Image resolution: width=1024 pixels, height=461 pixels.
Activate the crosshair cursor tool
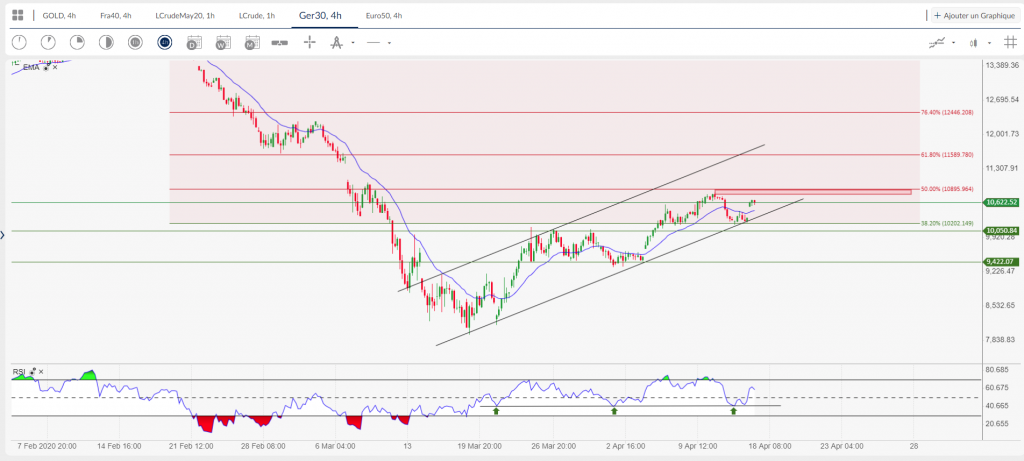pyautogui.click(x=309, y=42)
